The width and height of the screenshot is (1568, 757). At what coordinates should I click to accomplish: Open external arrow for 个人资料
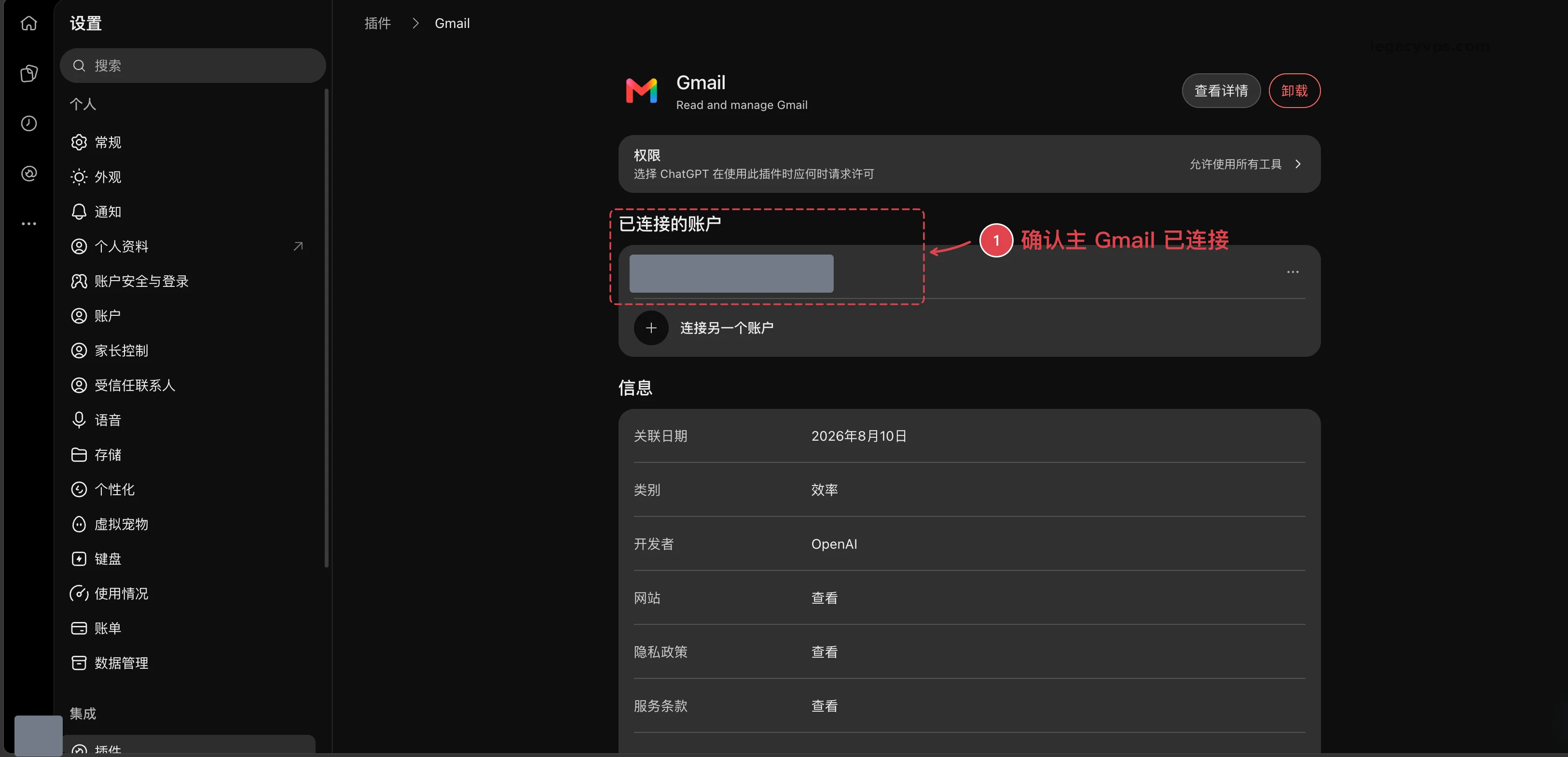click(x=298, y=246)
